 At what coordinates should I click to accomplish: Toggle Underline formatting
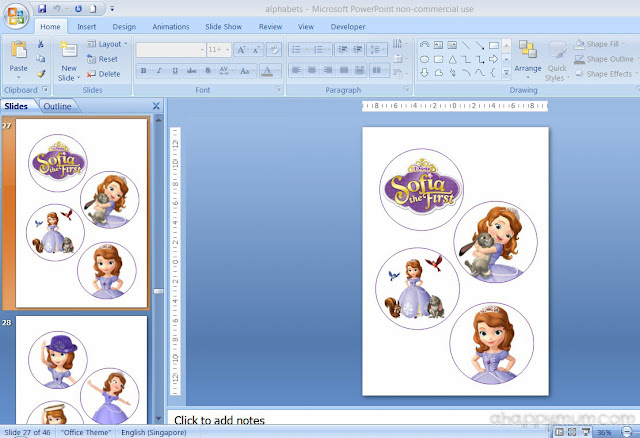coord(175,71)
